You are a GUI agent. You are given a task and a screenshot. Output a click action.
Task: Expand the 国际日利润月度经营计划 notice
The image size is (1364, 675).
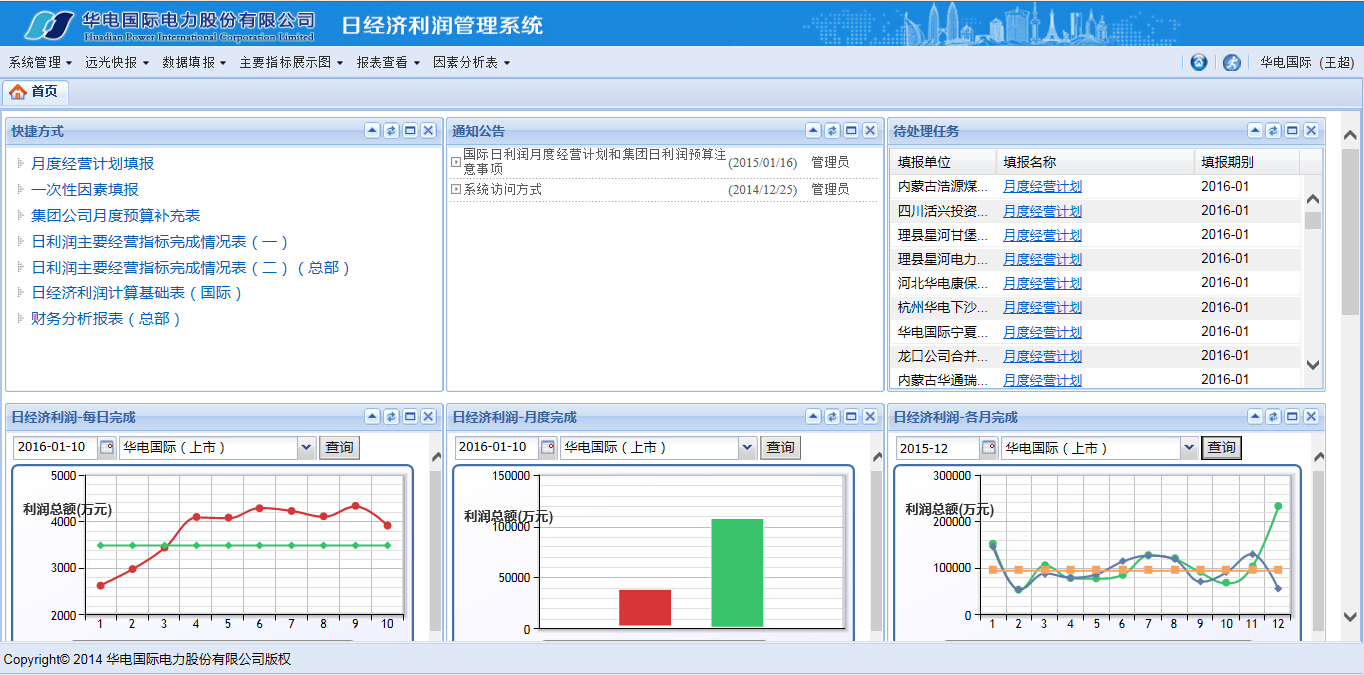click(x=456, y=162)
